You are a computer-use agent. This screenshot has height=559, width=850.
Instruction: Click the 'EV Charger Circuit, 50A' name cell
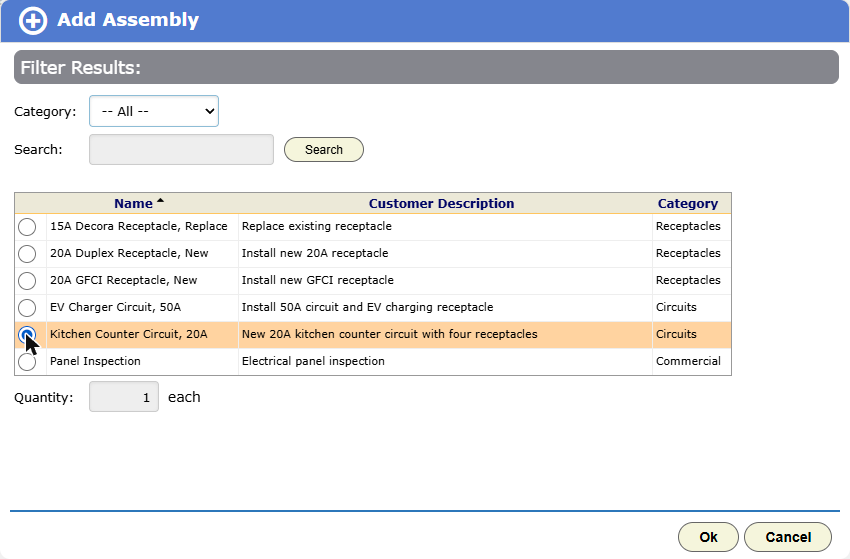[x=143, y=308]
